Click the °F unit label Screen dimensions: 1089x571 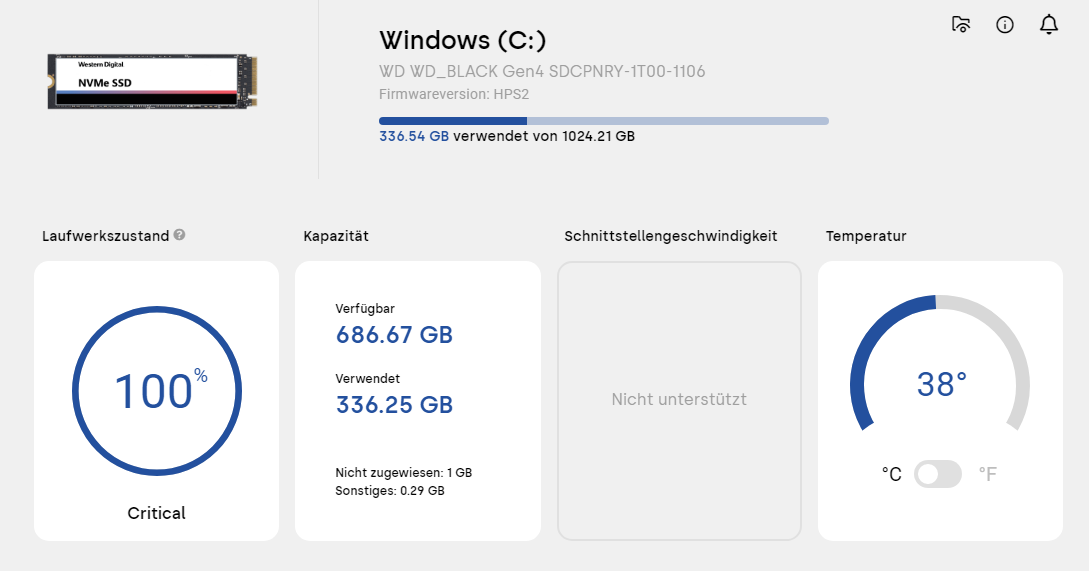(x=988, y=474)
